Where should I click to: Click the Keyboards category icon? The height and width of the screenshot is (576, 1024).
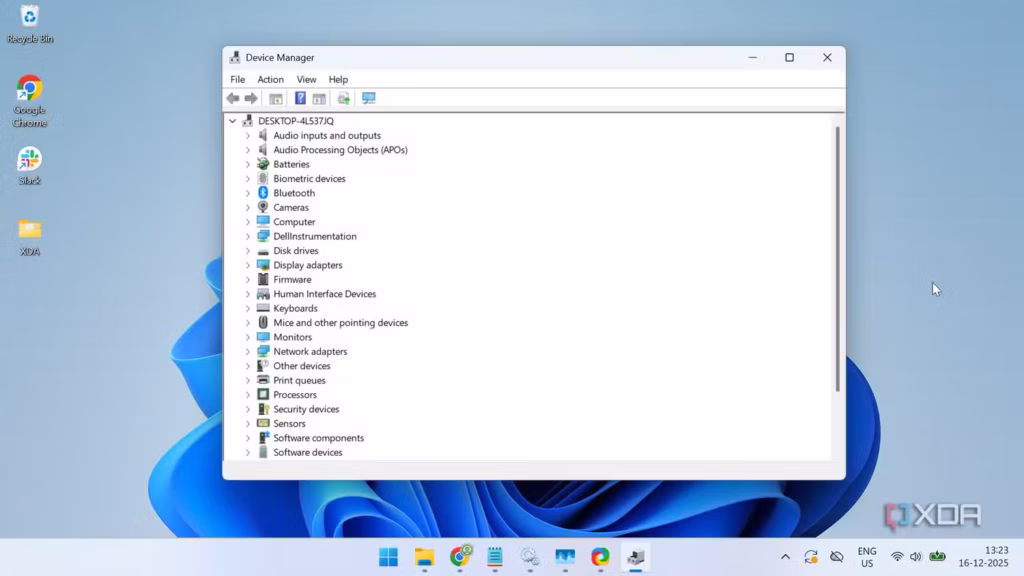(x=263, y=308)
